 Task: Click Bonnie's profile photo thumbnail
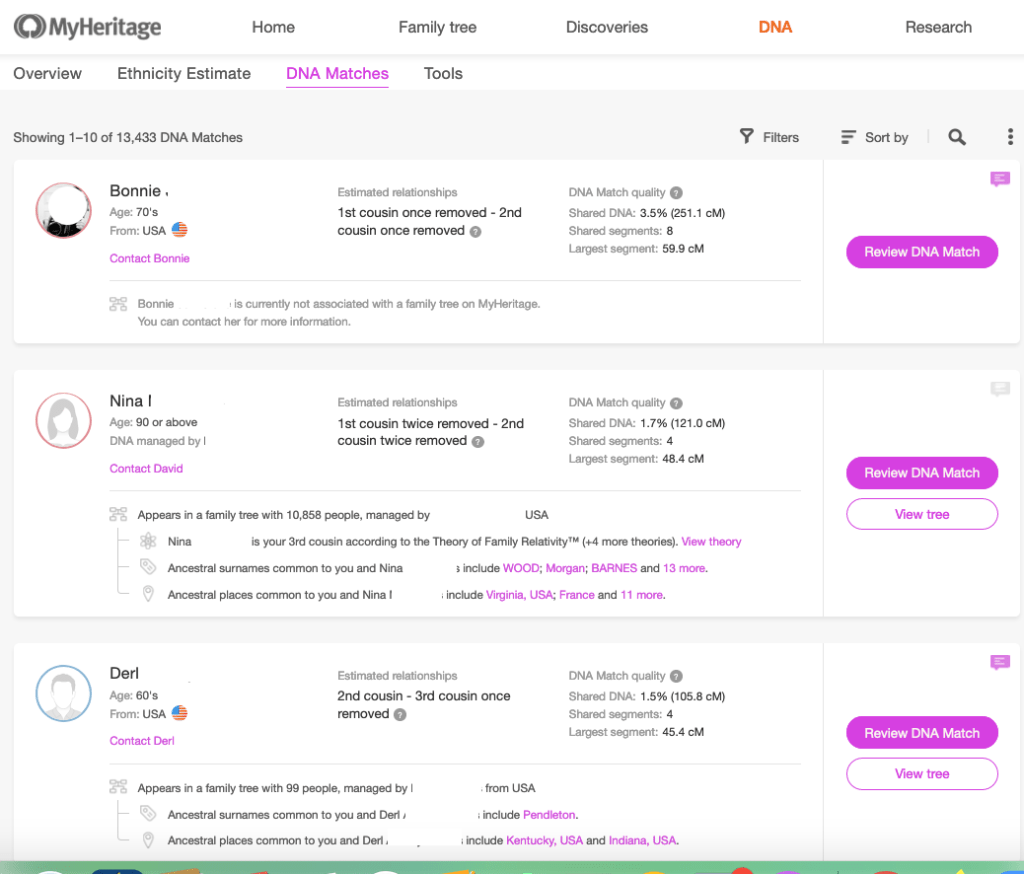64,211
